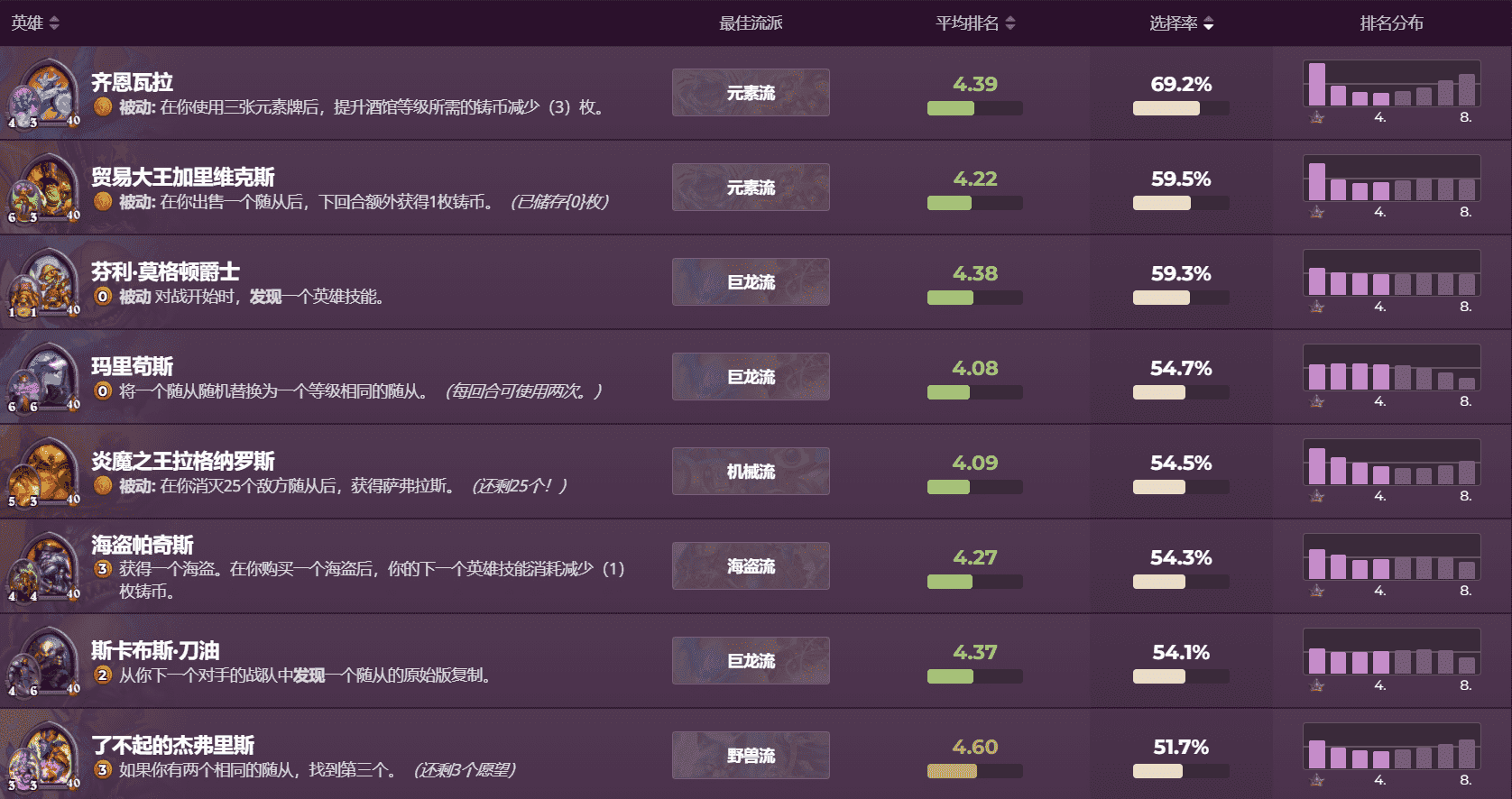The height and width of the screenshot is (799, 1512).
Task: Click average rank bar under 4.39
Action: (975, 108)
